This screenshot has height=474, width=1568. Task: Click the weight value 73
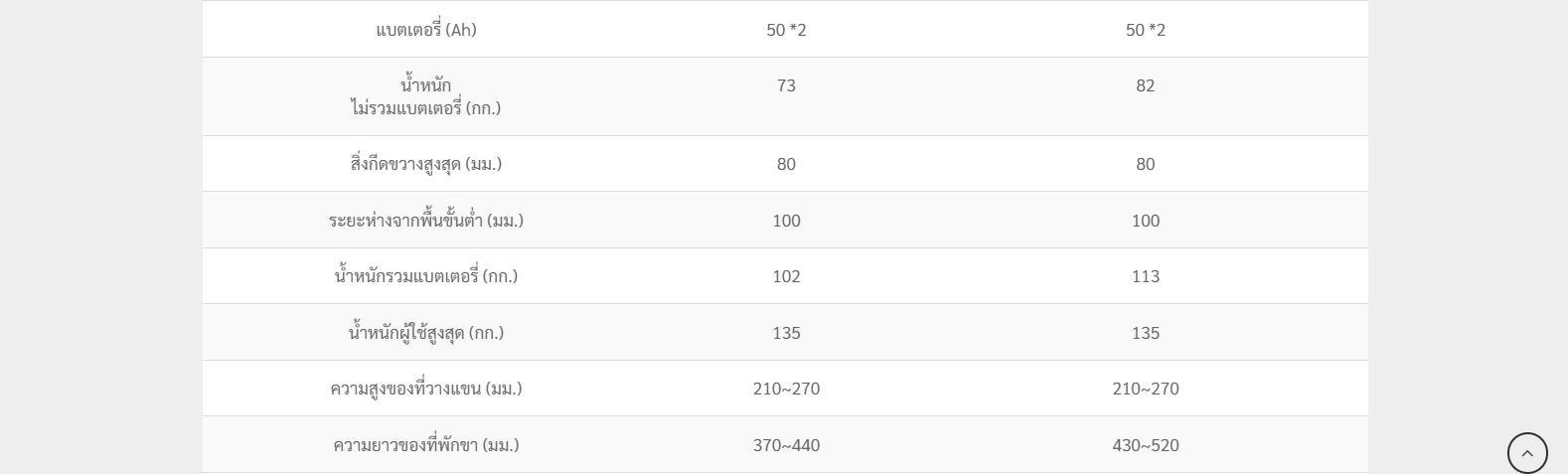(786, 85)
